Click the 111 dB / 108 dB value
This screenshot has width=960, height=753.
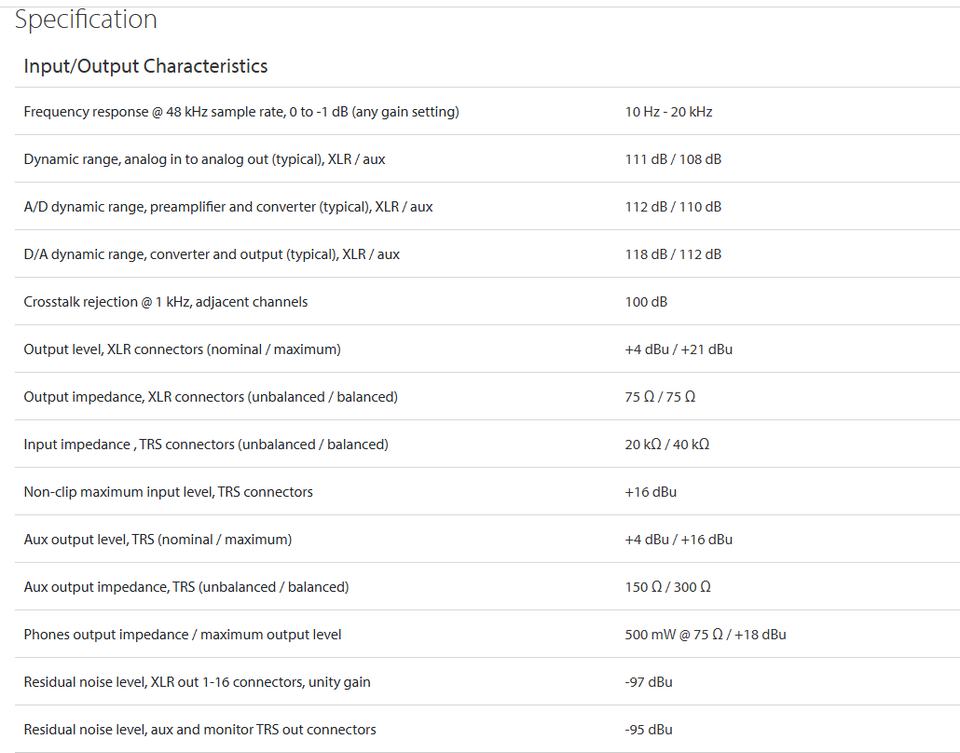[x=673, y=160]
